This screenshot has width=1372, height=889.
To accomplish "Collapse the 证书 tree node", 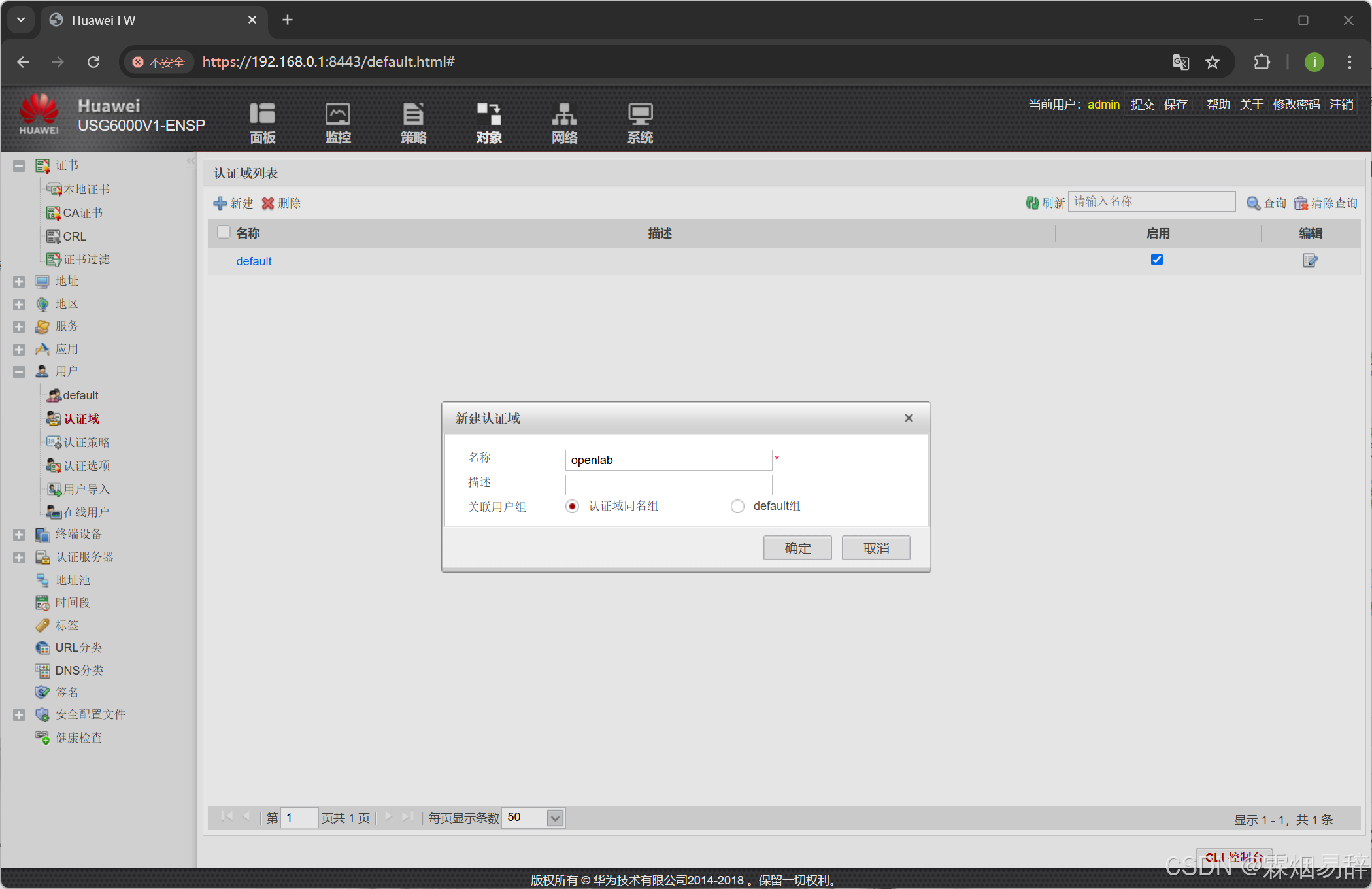I will tap(19, 166).
